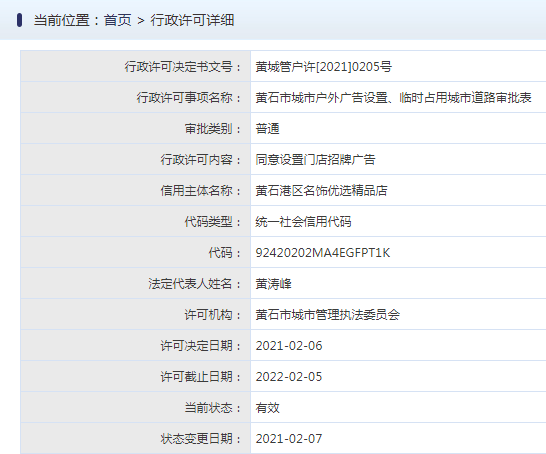546x454 pixels.
Task: Click the decision date 2021-02-06
Action: coord(289,346)
